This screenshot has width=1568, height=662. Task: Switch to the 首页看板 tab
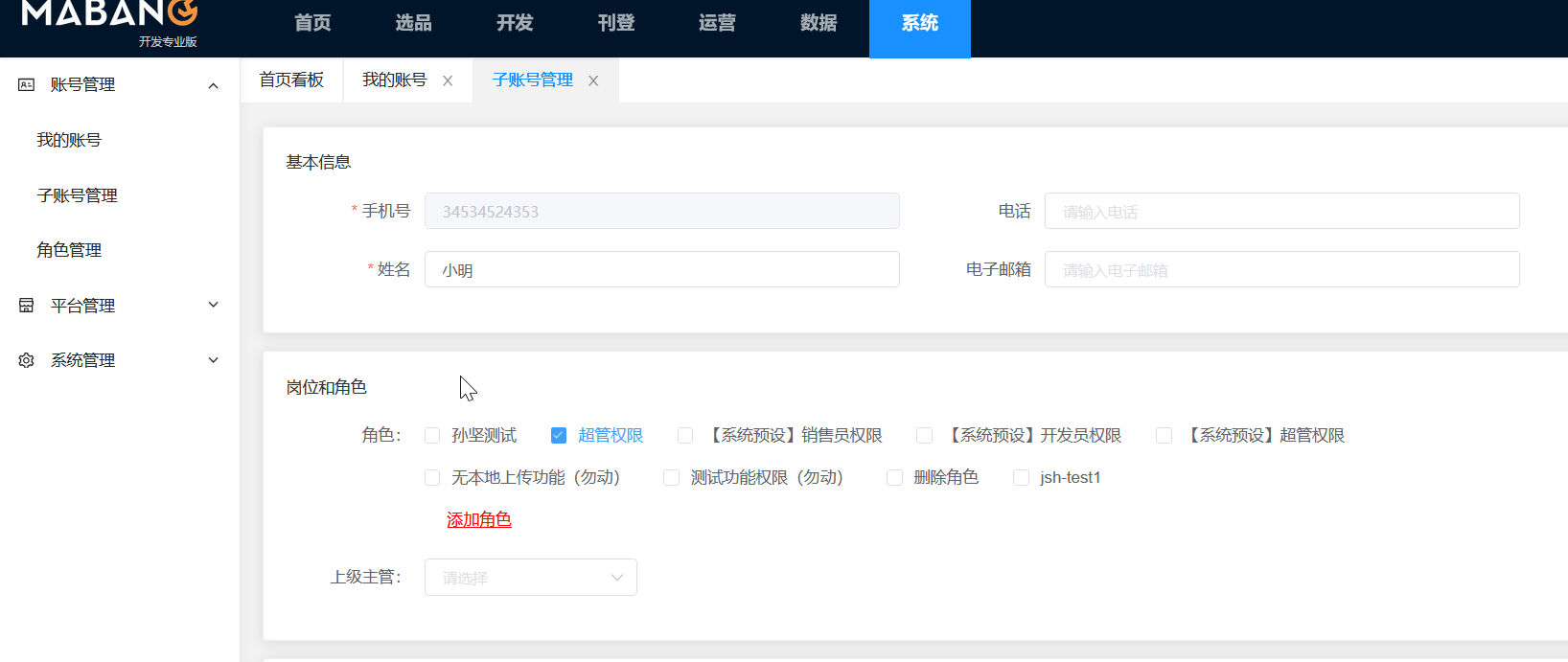pyautogui.click(x=291, y=80)
